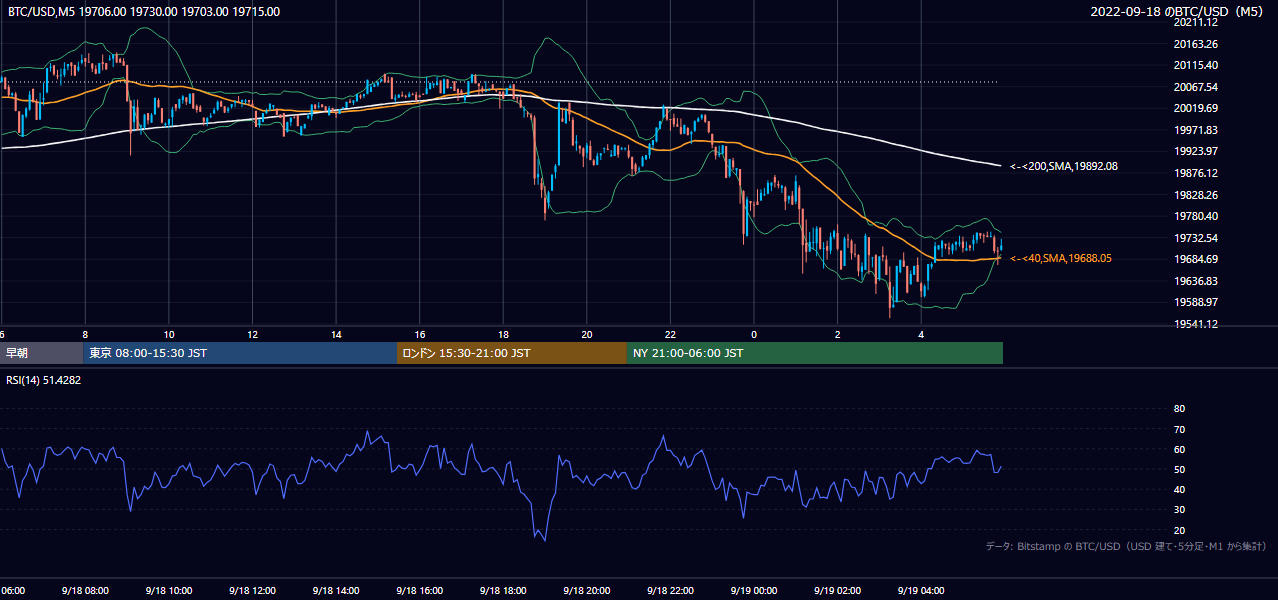Click hour label 14 under the price chart
This screenshot has height=600, width=1278.
coord(336,335)
